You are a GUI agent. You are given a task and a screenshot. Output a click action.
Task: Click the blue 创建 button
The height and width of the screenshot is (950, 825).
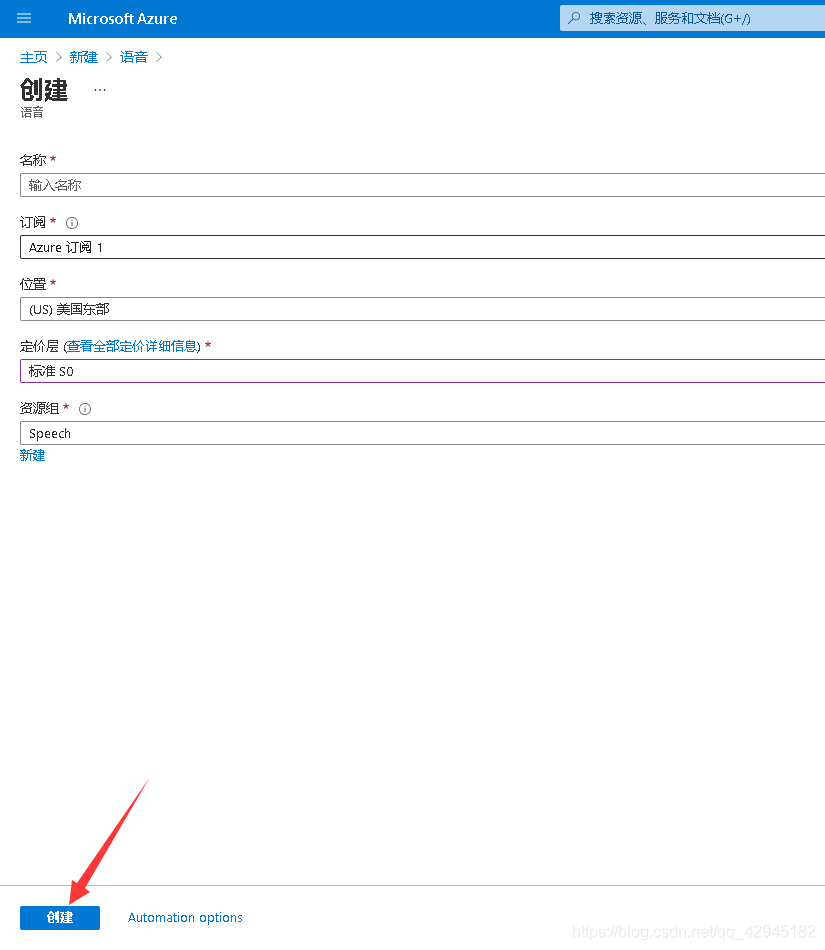[60, 917]
